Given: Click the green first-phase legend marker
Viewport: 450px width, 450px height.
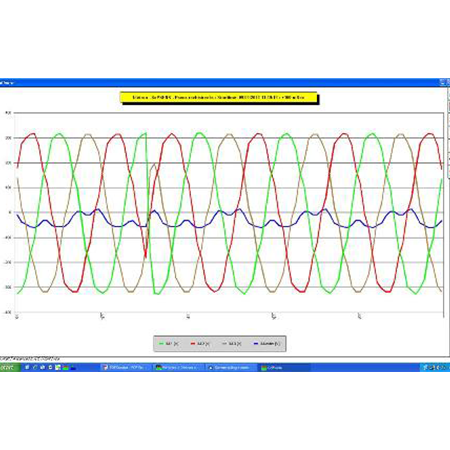Looking at the screenshot, I should click(x=162, y=343).
